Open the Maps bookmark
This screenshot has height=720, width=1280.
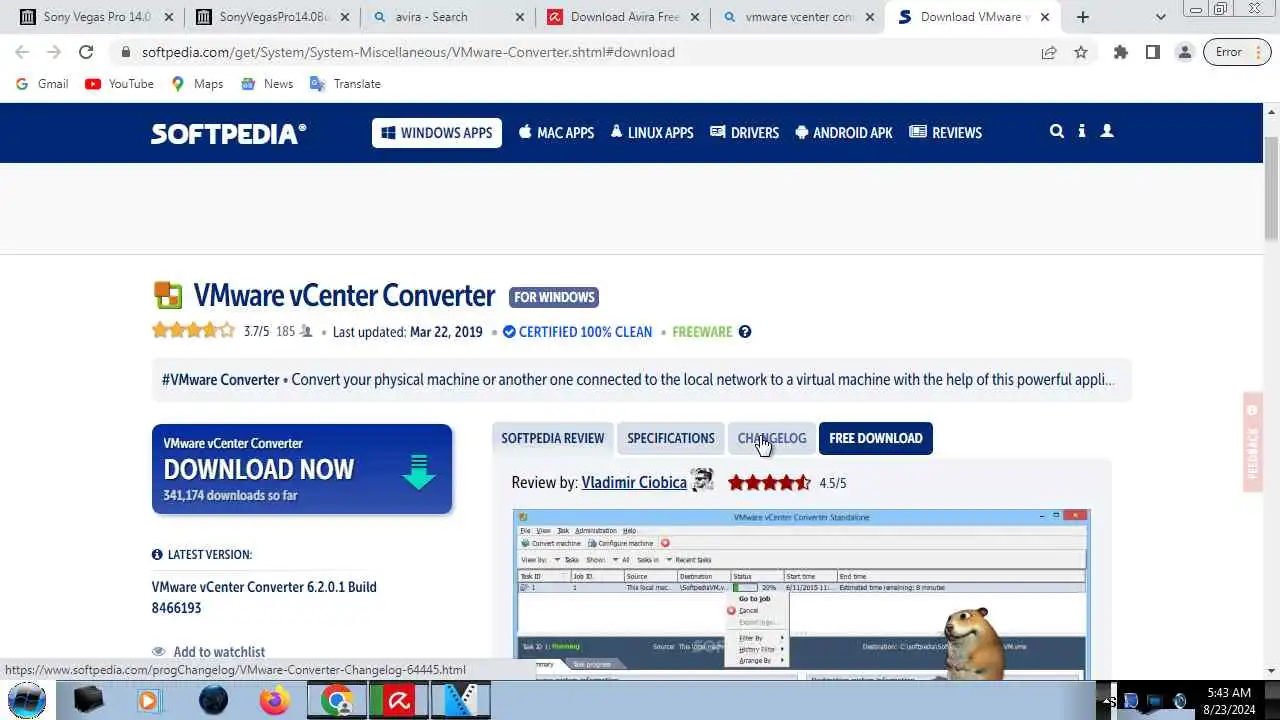tap(197, 84)
